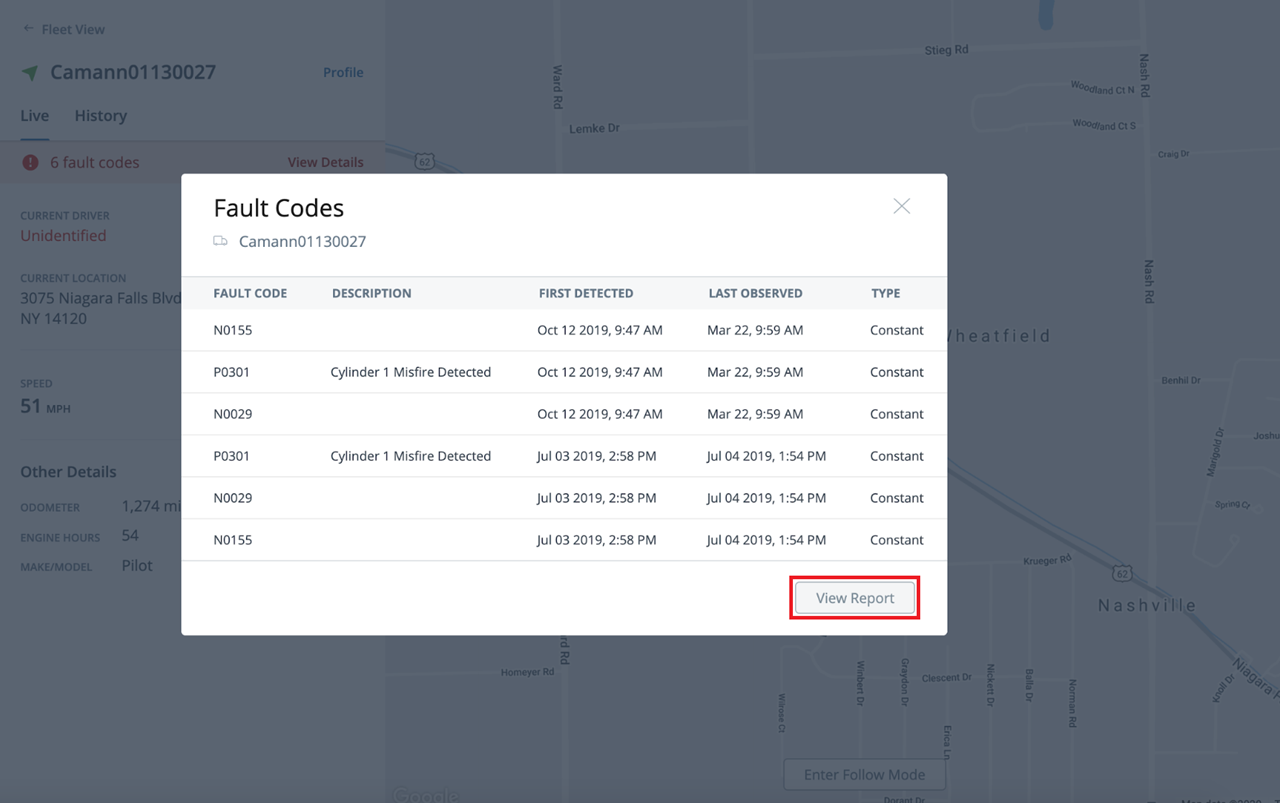1280x803 pixels.
Task: Click the View Report button
Action: pos(855,598)
